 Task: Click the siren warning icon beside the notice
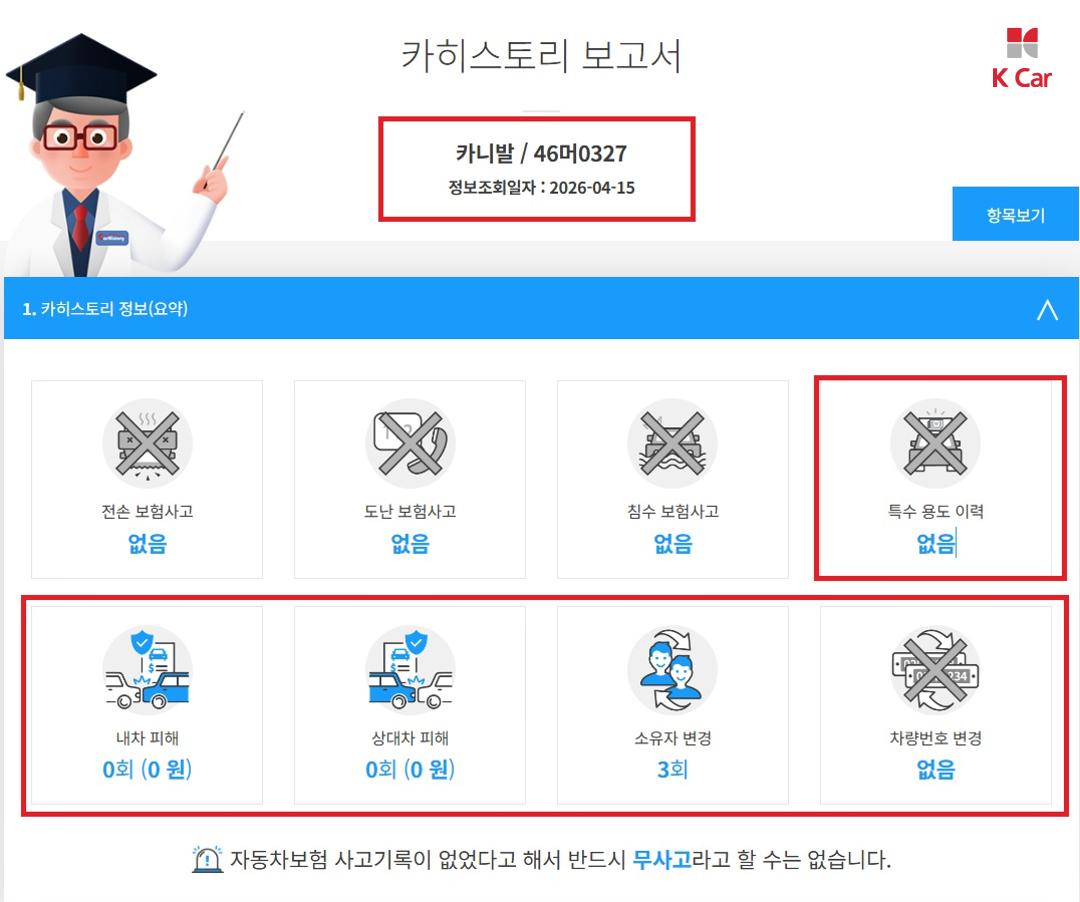click(207, 859)
